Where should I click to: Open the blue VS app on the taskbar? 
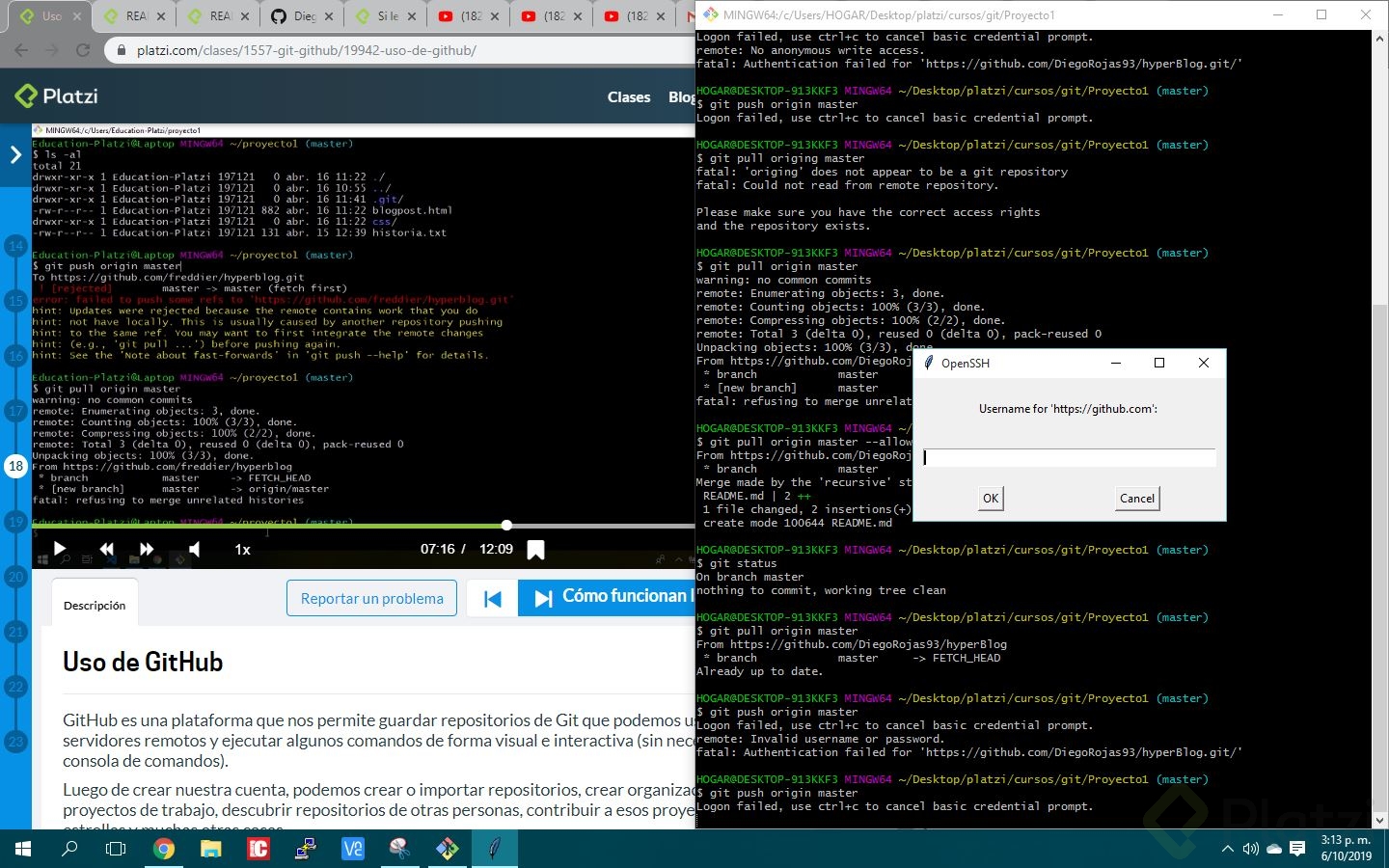pyautogui.click(x=352, y=849)
